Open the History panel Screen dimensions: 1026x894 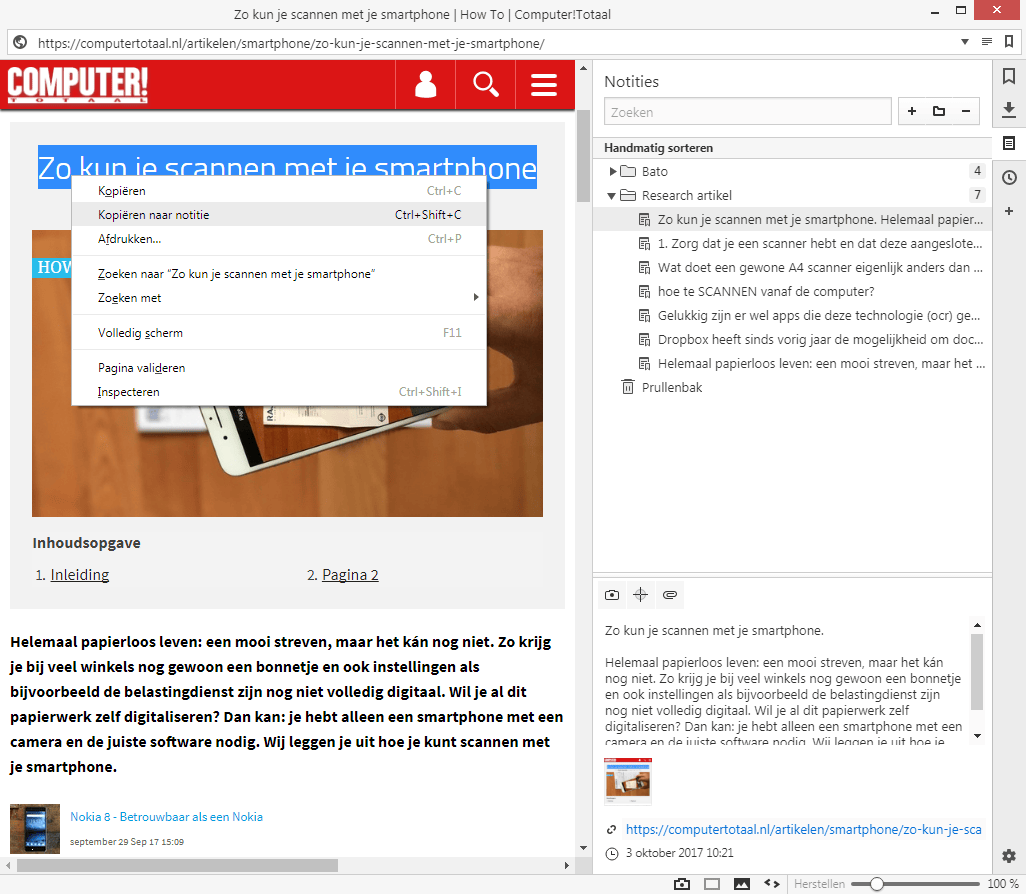[1009, 177]
